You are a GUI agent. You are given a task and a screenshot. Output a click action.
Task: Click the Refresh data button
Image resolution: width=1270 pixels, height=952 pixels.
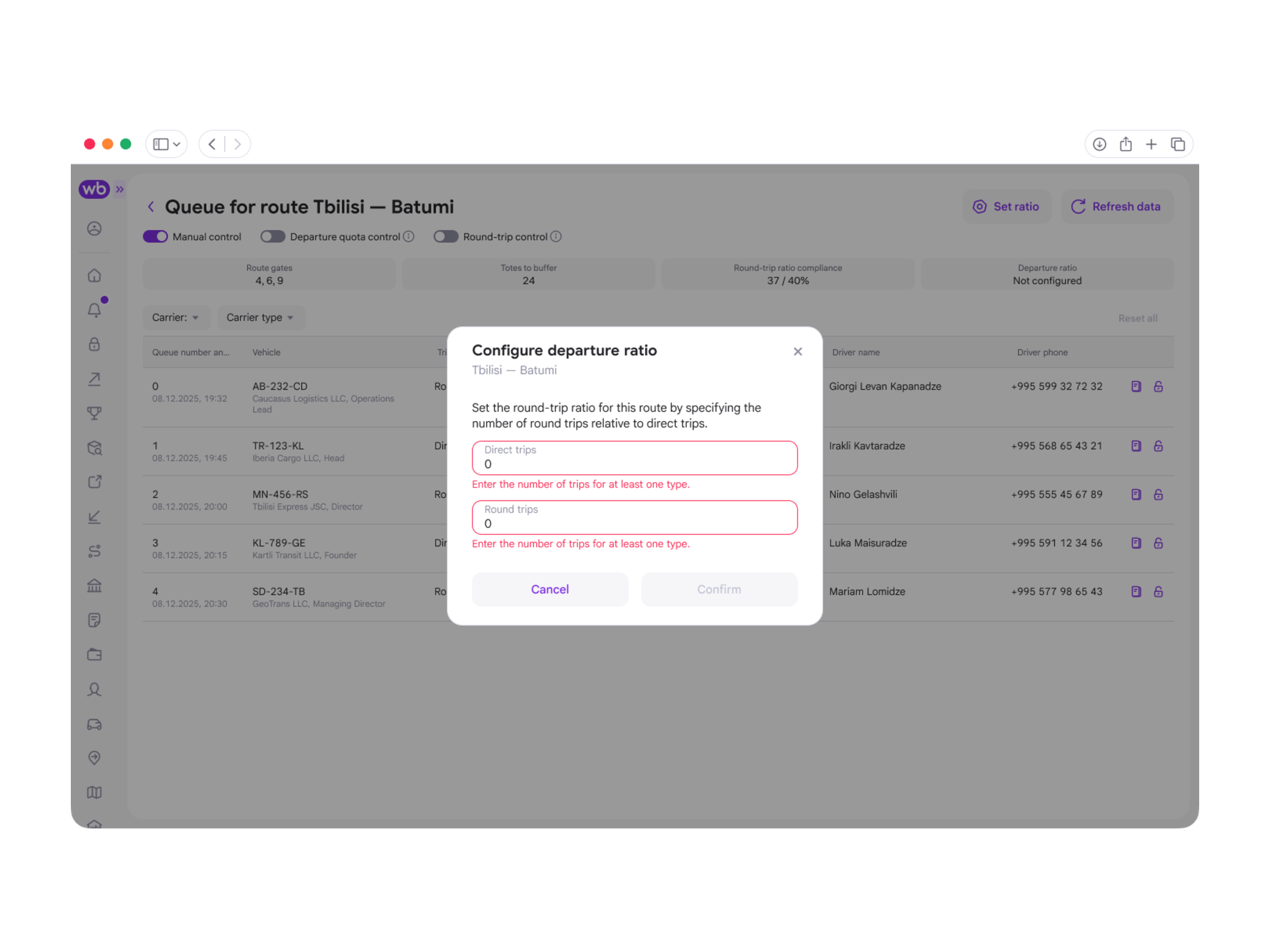1116,206
